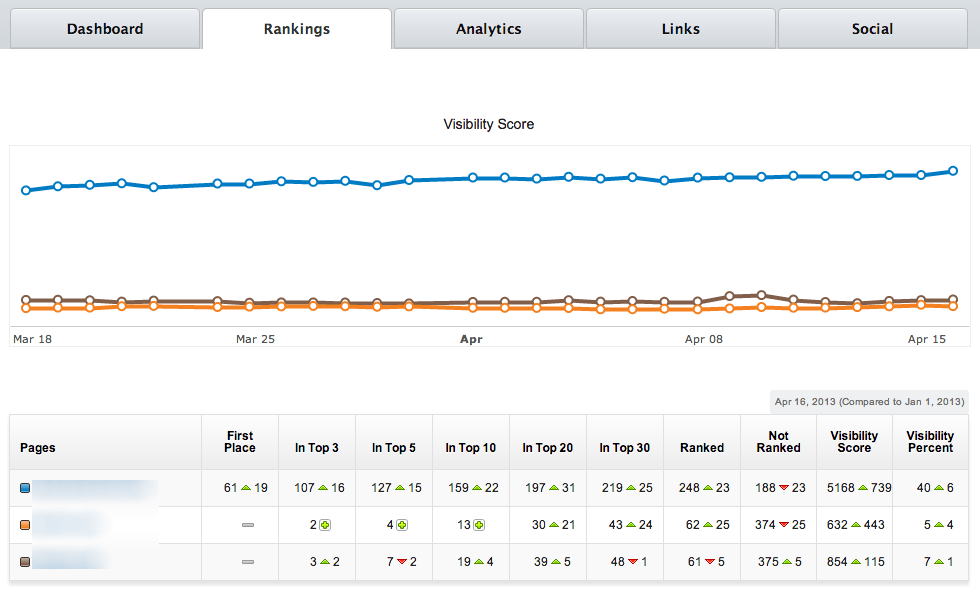
Task: Open the Analytics tab
Action: (489, 29)
